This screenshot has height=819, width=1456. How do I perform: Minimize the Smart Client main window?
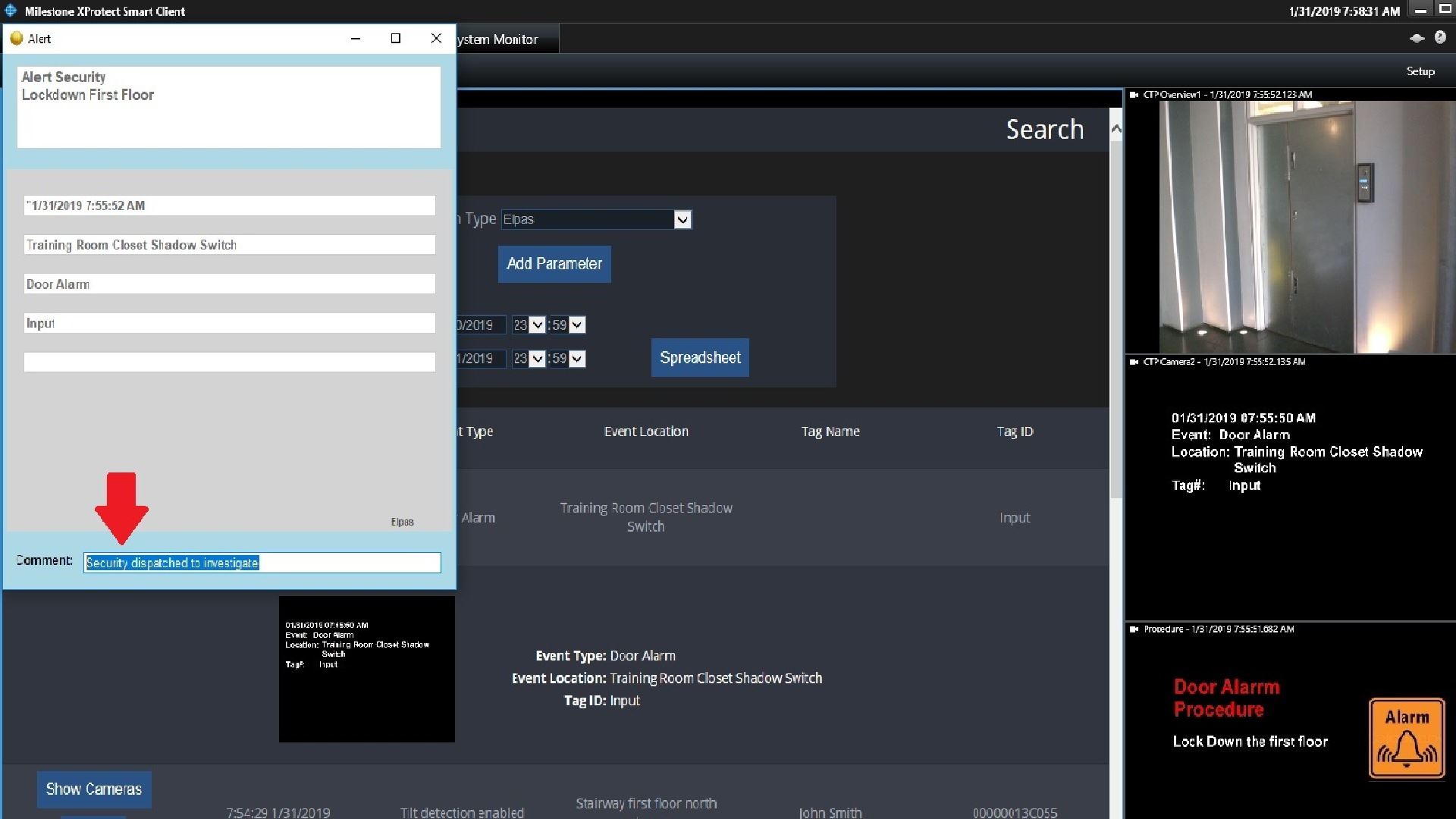point(1421,10)
